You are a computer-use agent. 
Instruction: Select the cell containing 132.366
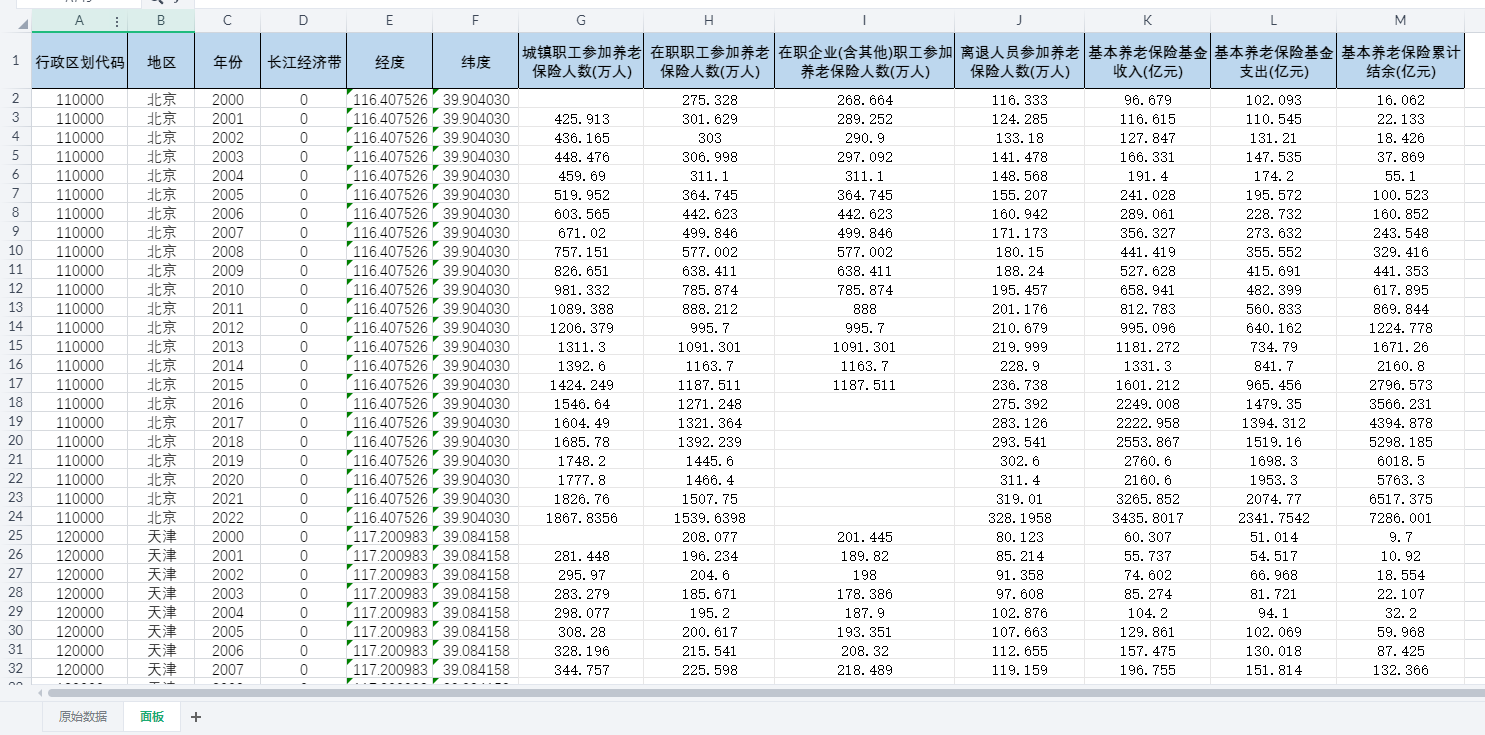tap(1401, 669)
